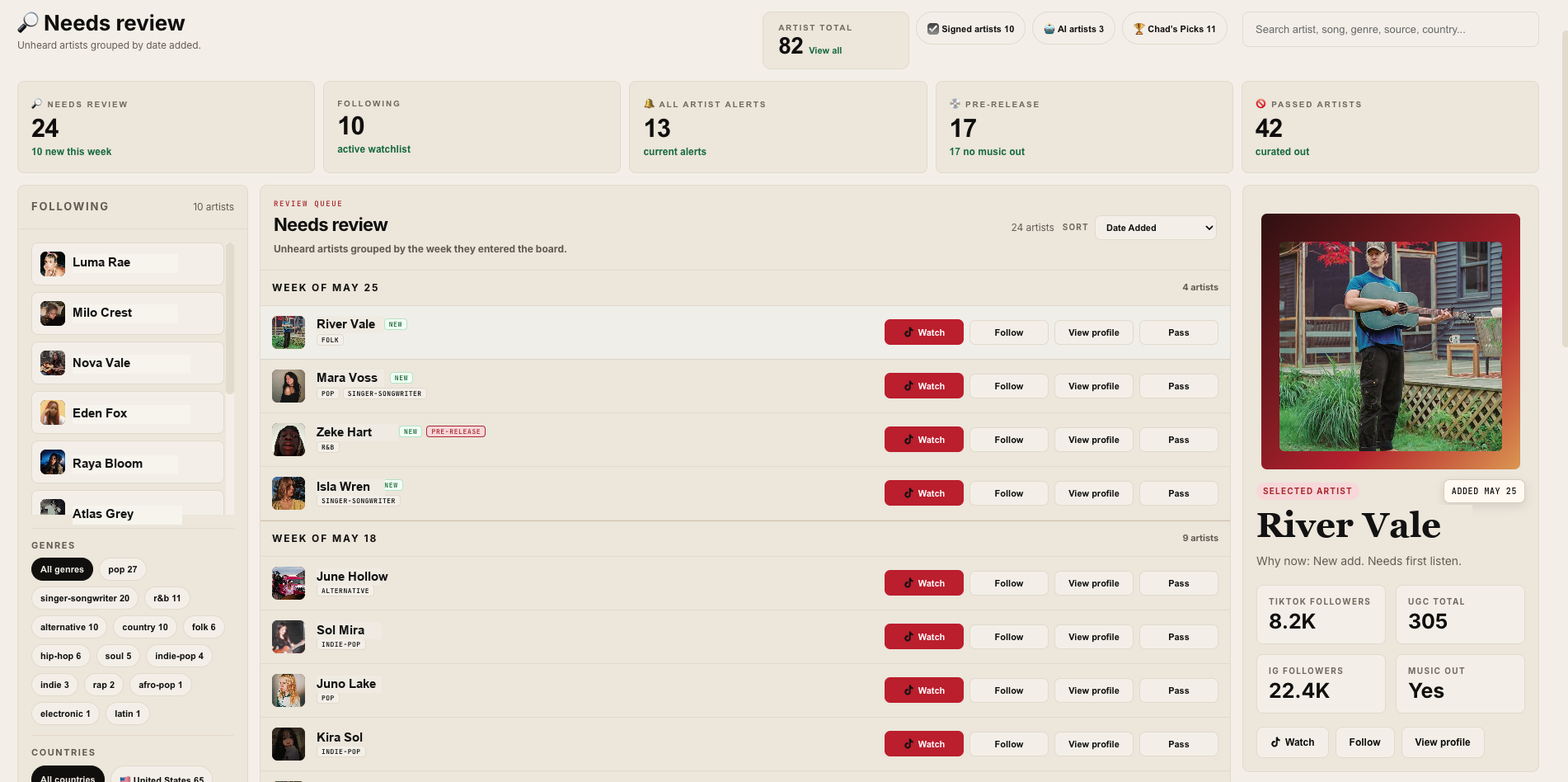
Task: Filter by hip-hop 6 genre
Action: click(61, 656)
